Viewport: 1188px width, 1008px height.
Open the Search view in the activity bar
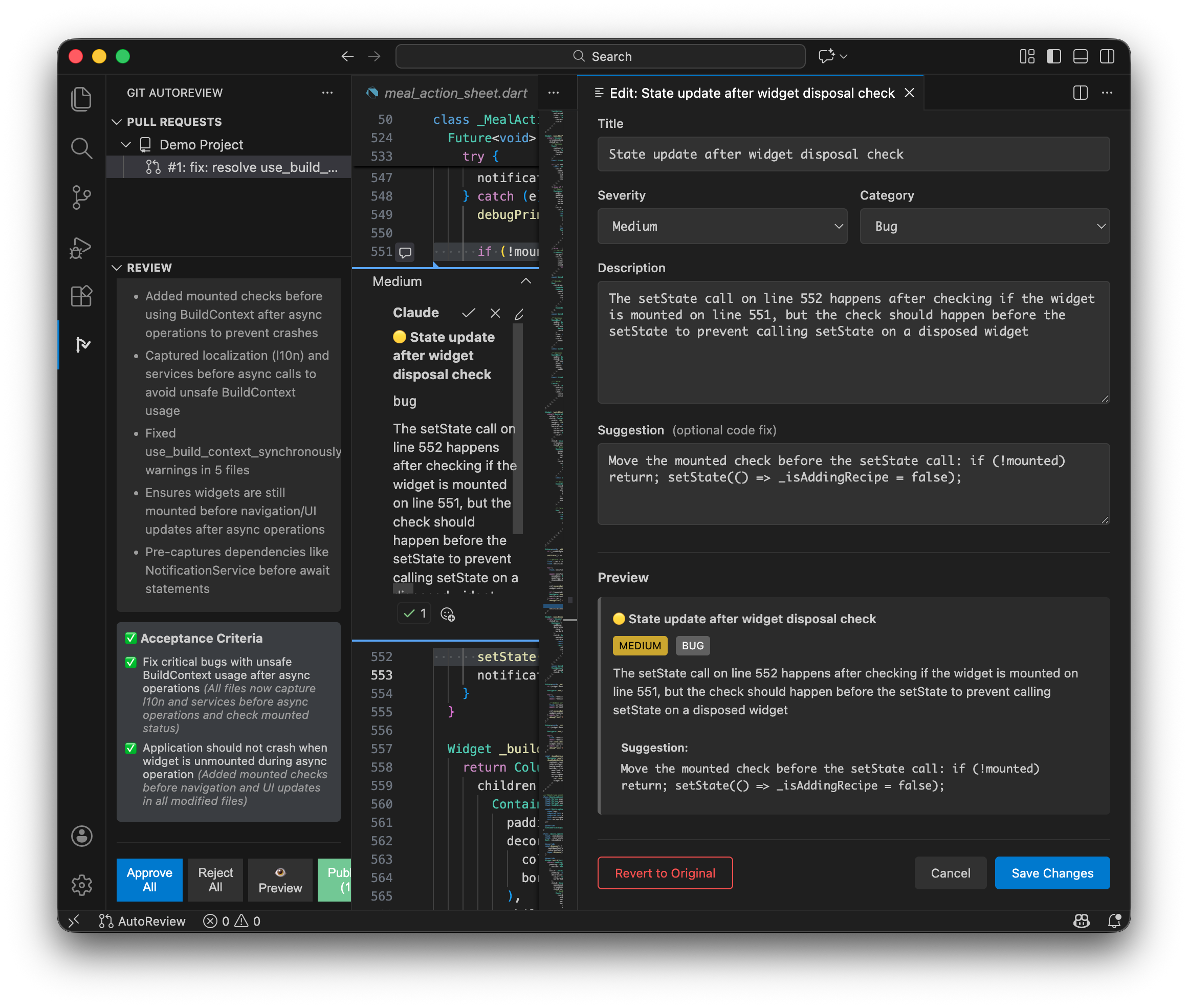click(x=82, y=148)
